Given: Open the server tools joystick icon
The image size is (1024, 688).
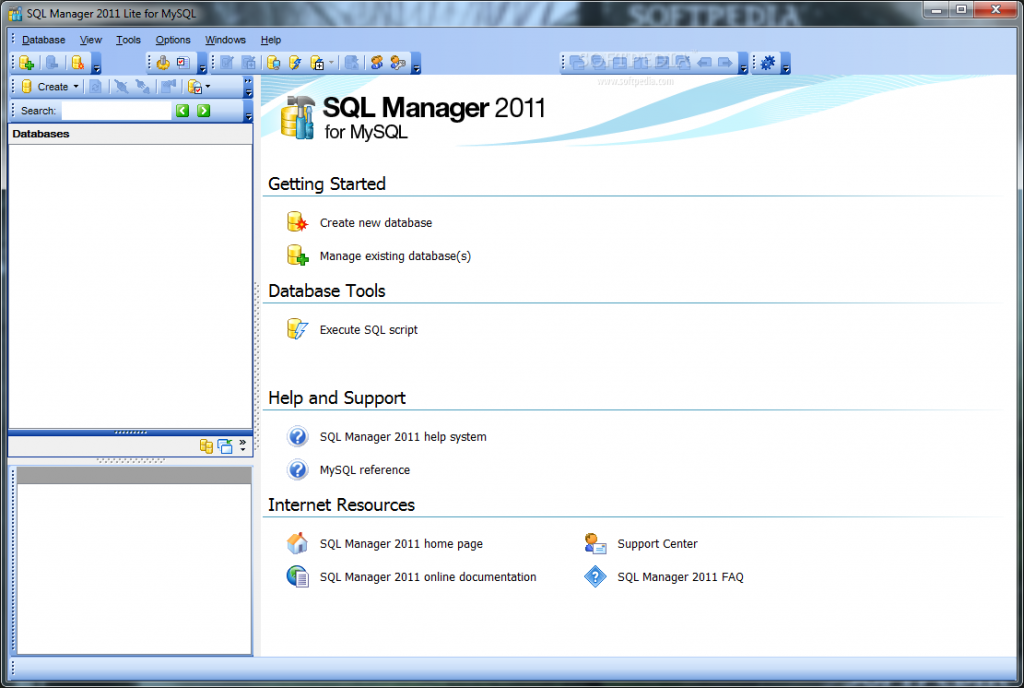Looking at the screenshot, I should (x=163, y=63).
